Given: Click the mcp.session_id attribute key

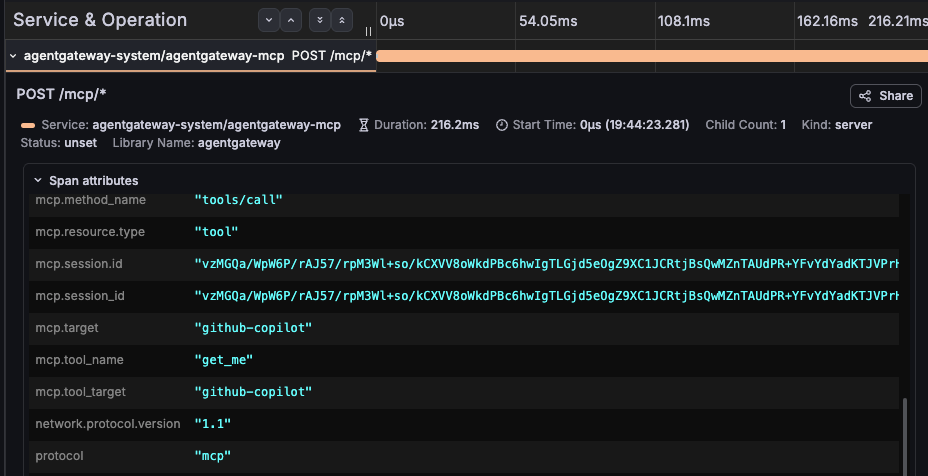Looking at the screenshot, I should pyautogui.click(x=80, y=296).
